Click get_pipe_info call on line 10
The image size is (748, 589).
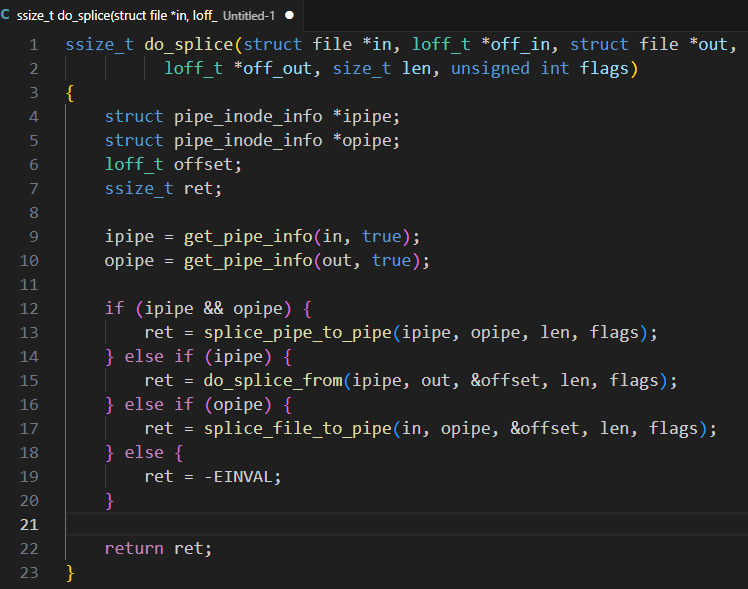coord(248,261)
